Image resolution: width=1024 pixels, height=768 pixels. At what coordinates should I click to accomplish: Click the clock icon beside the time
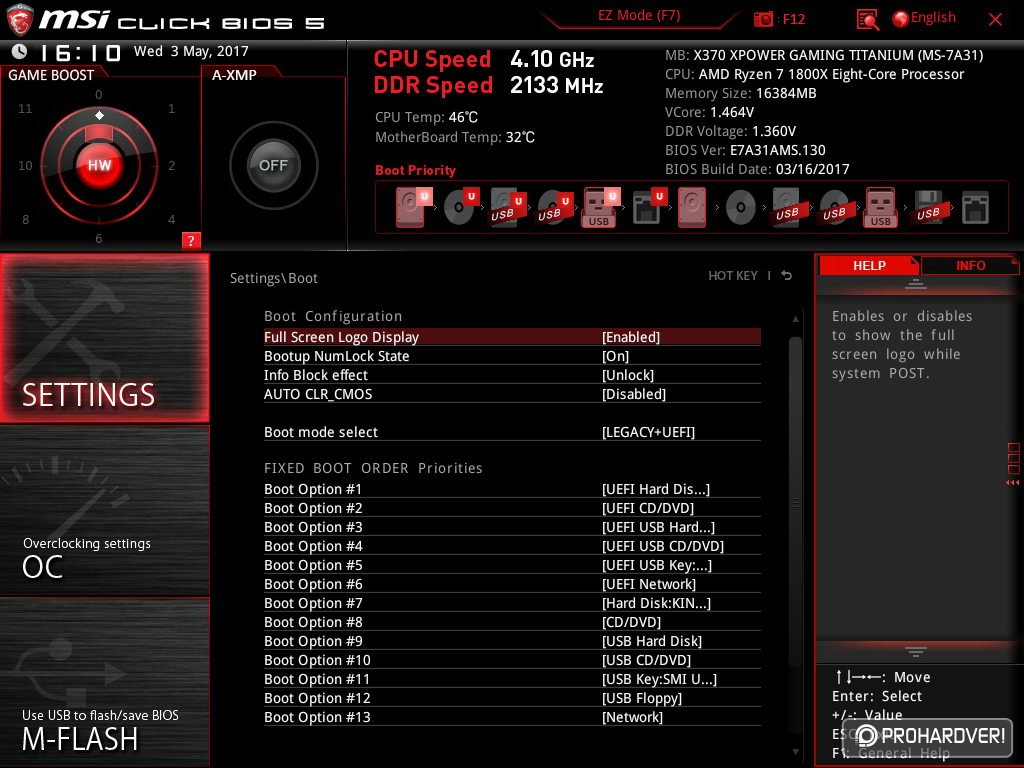20,51
